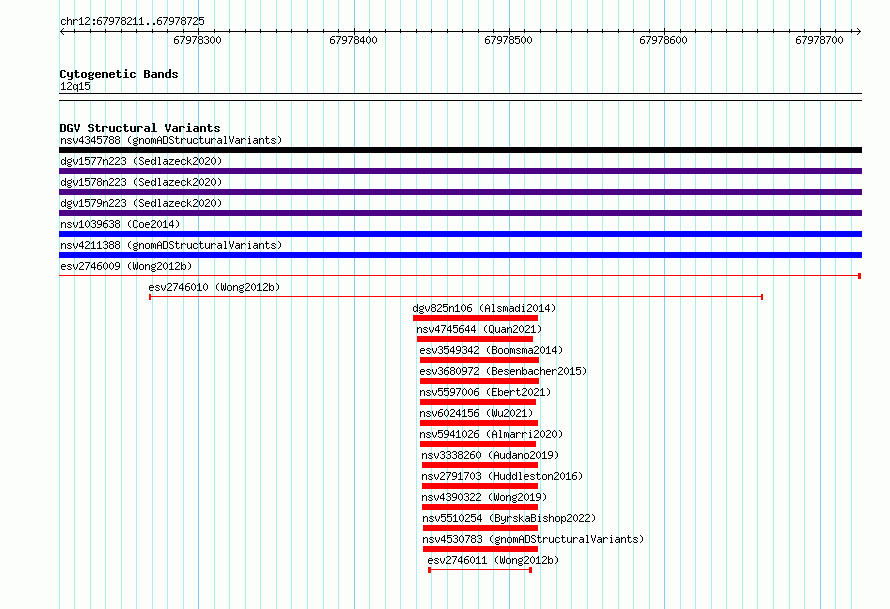Click the esv3680972 red variant bar

coord(479,381)
